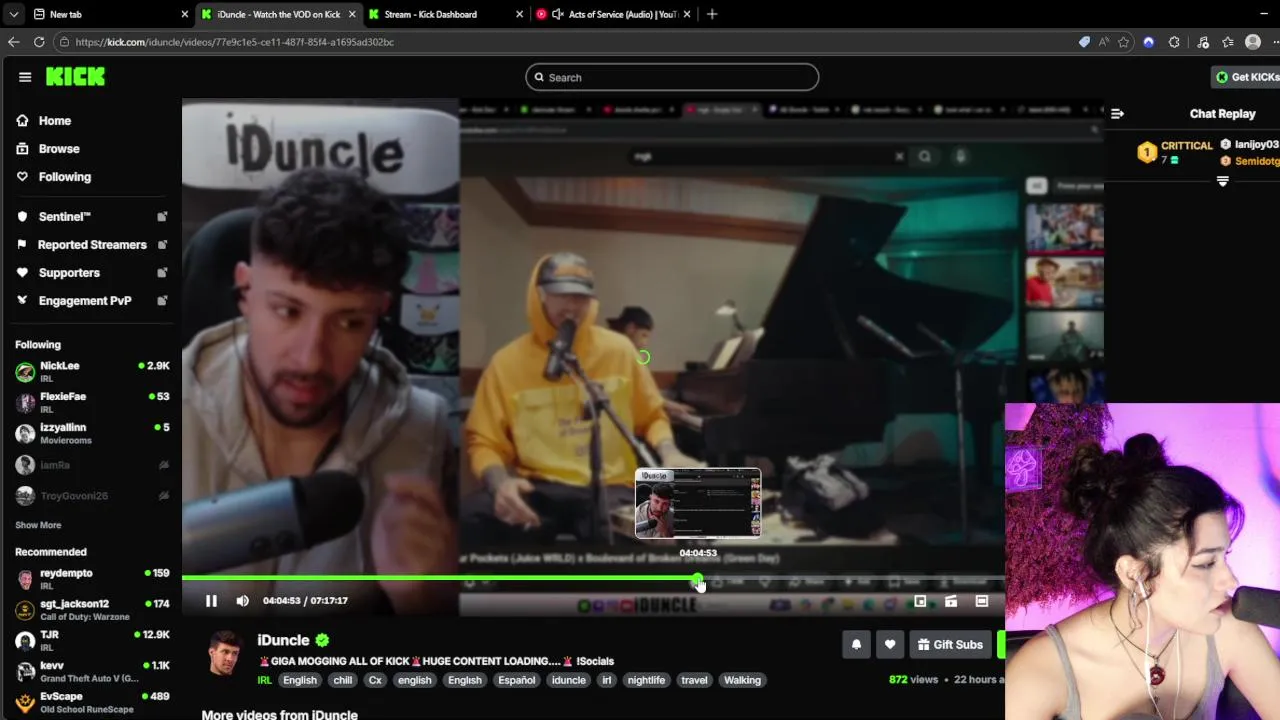Click the travel tag
This screenshot has width=1280, height=720.
(x=694, y=680)
